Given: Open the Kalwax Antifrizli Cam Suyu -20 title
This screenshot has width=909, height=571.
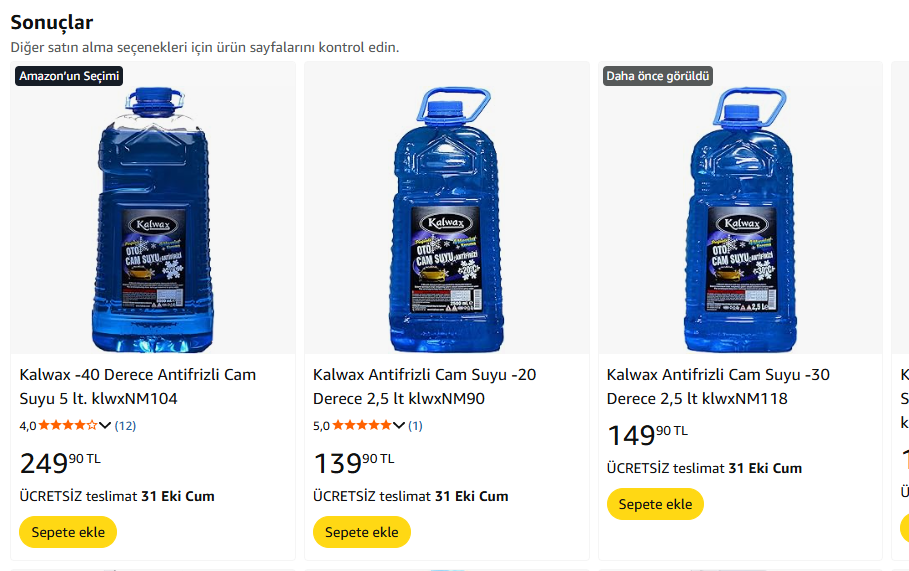Looking at the screenshot, I should (x=424, y=386).
